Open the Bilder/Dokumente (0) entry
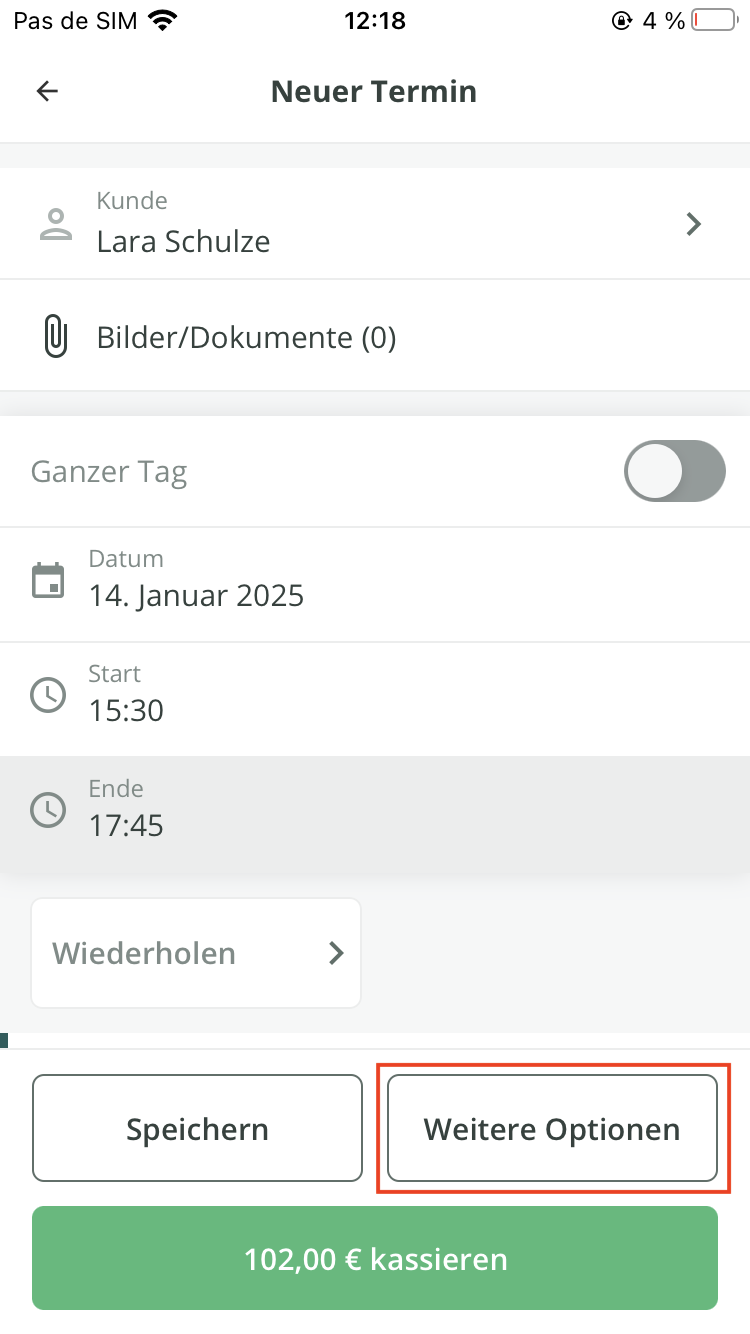Screen dimensions: 750x1334 click(246, 338)
